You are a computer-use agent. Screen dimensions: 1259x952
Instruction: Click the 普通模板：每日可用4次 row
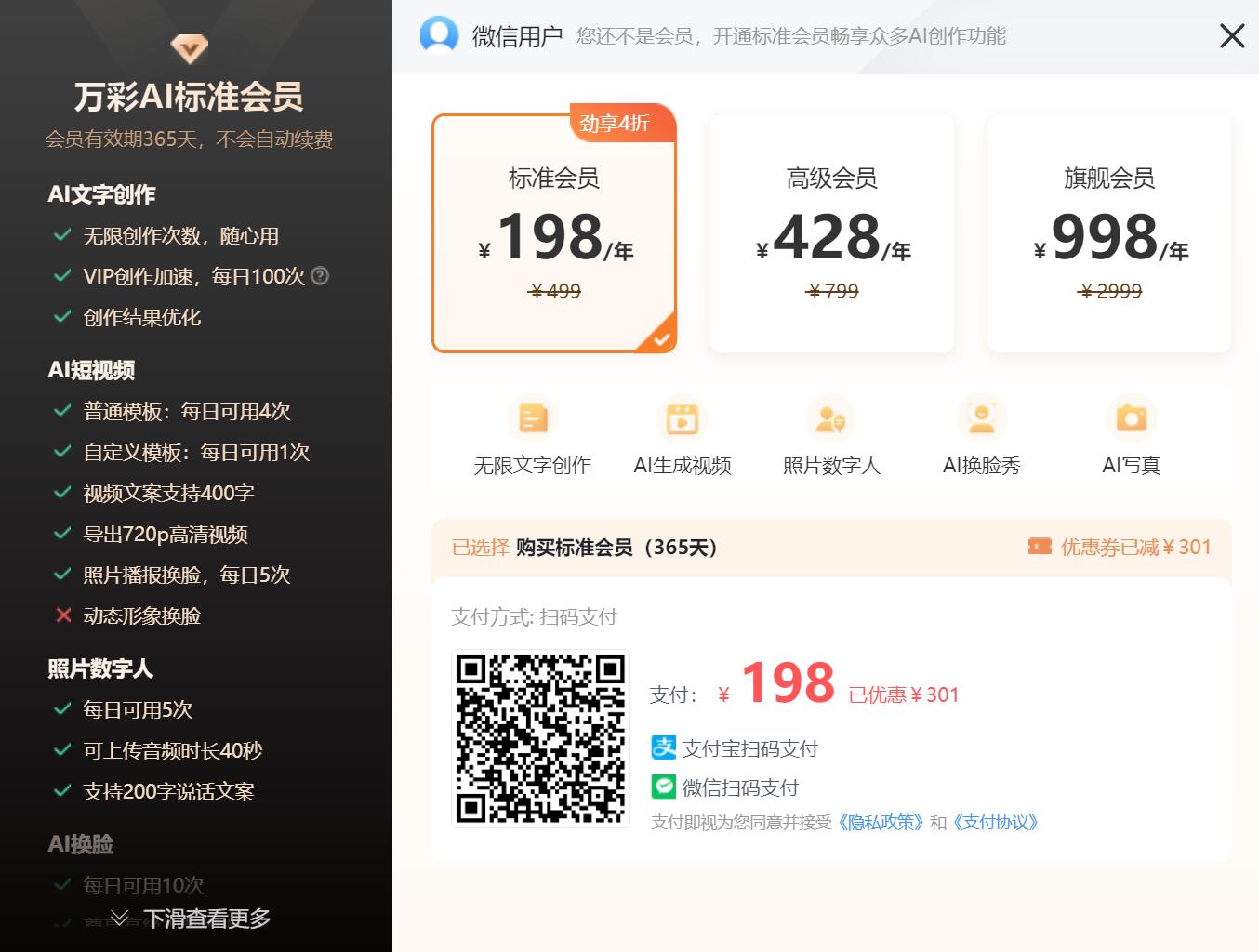172,411
